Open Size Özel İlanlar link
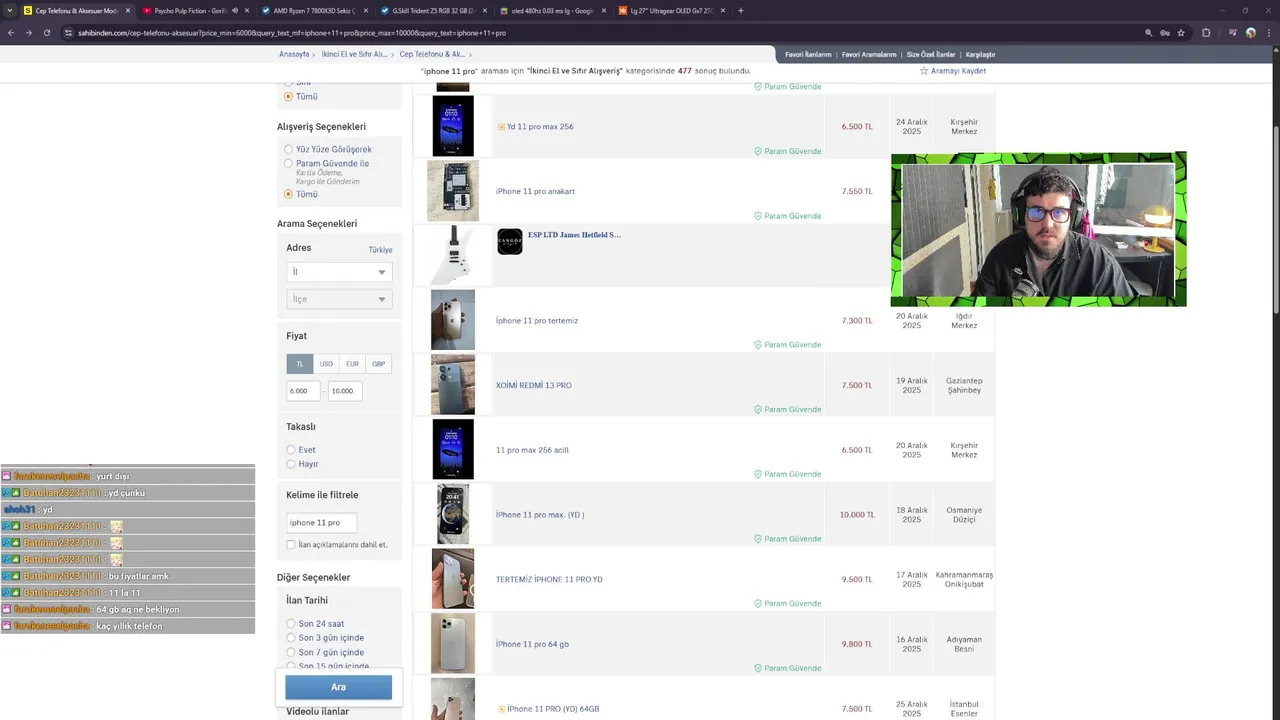 [x=931, y=55]
